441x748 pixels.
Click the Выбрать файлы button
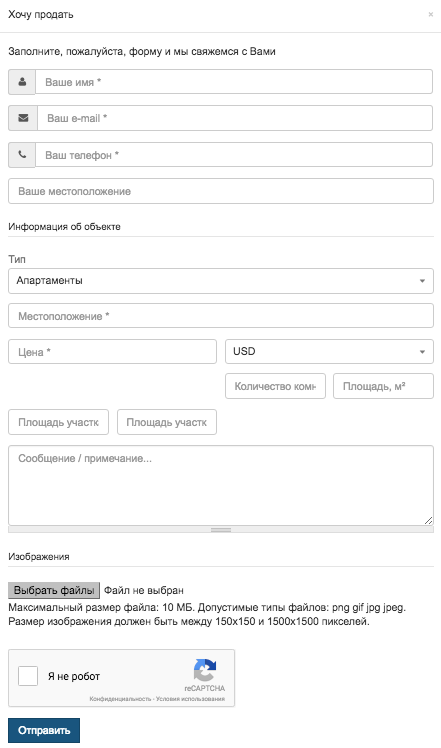coord(54,590)
